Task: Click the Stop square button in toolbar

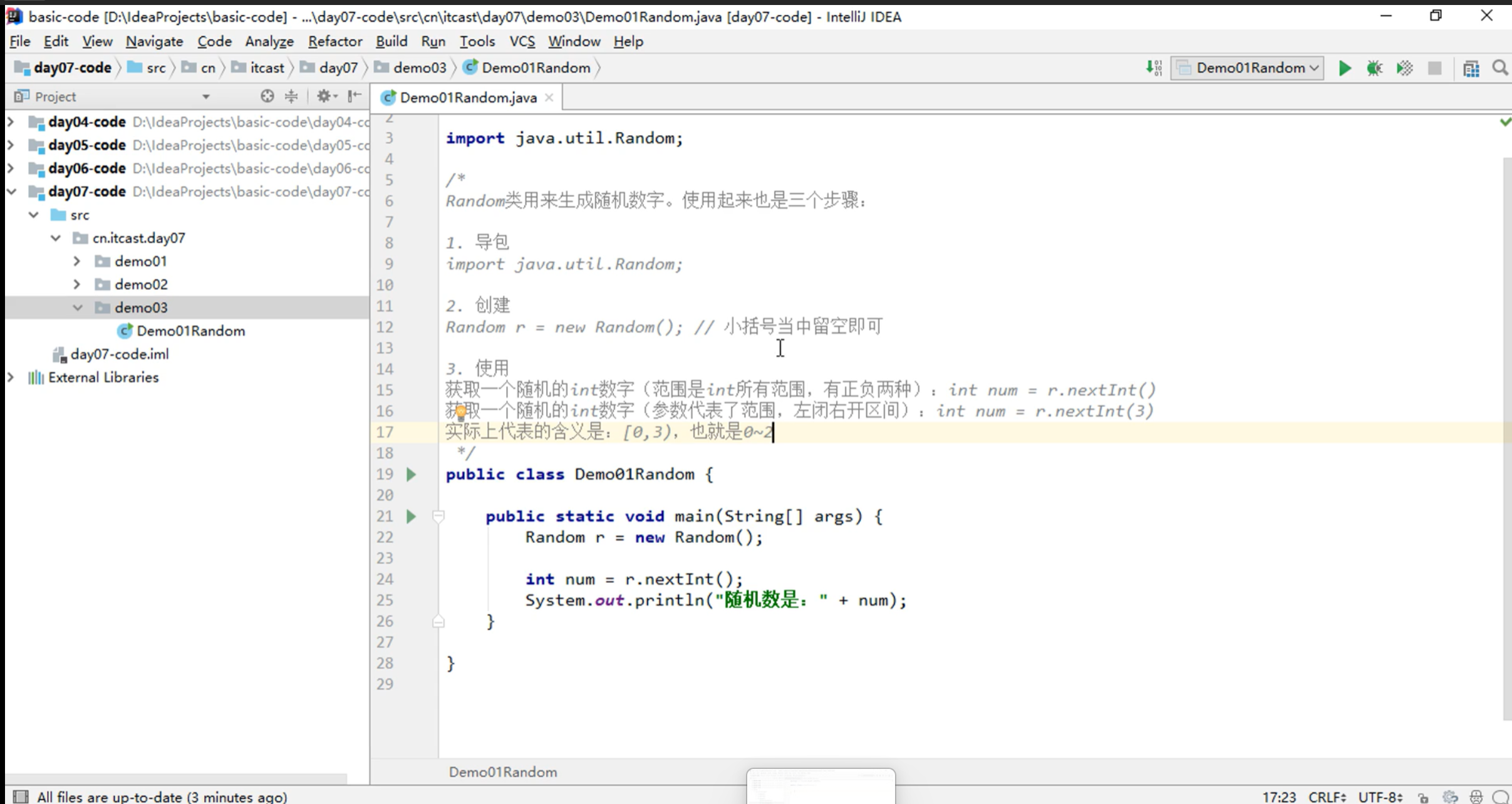Action: click(x=1434, y=68)
